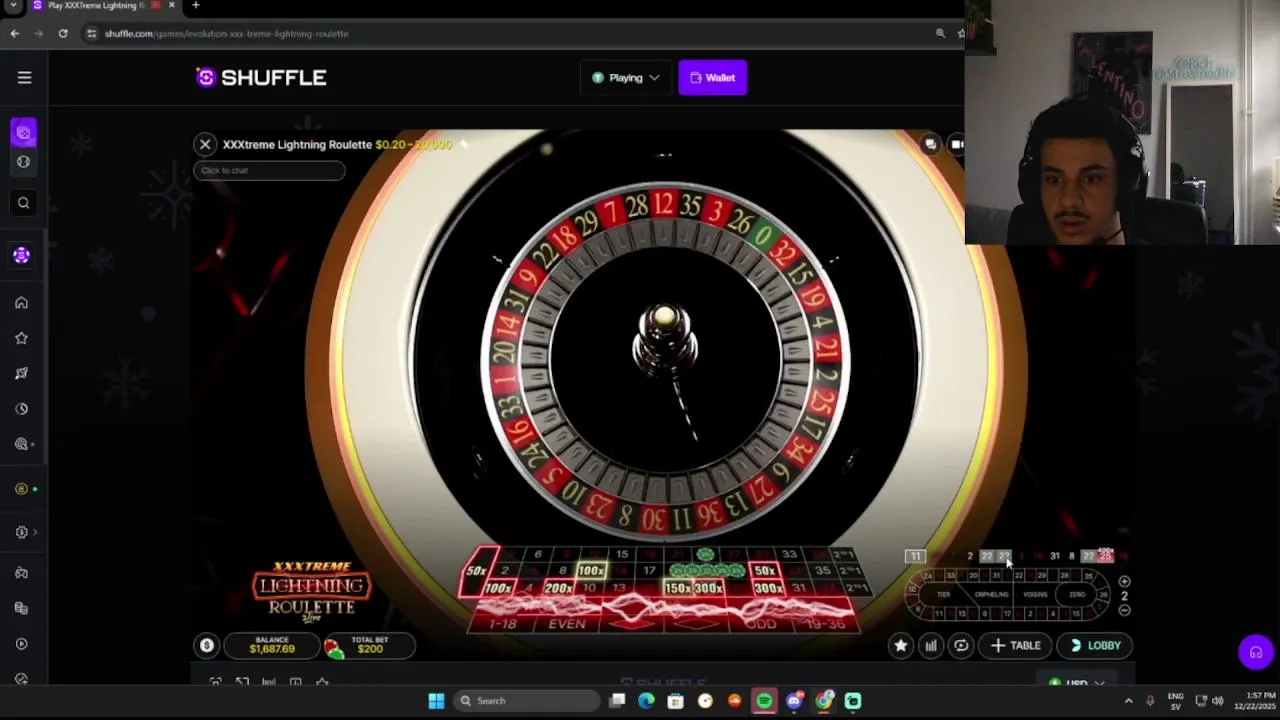Return to the LOBBY
The width and height of the screenshot is (1280, 720).
(1094, 646)
